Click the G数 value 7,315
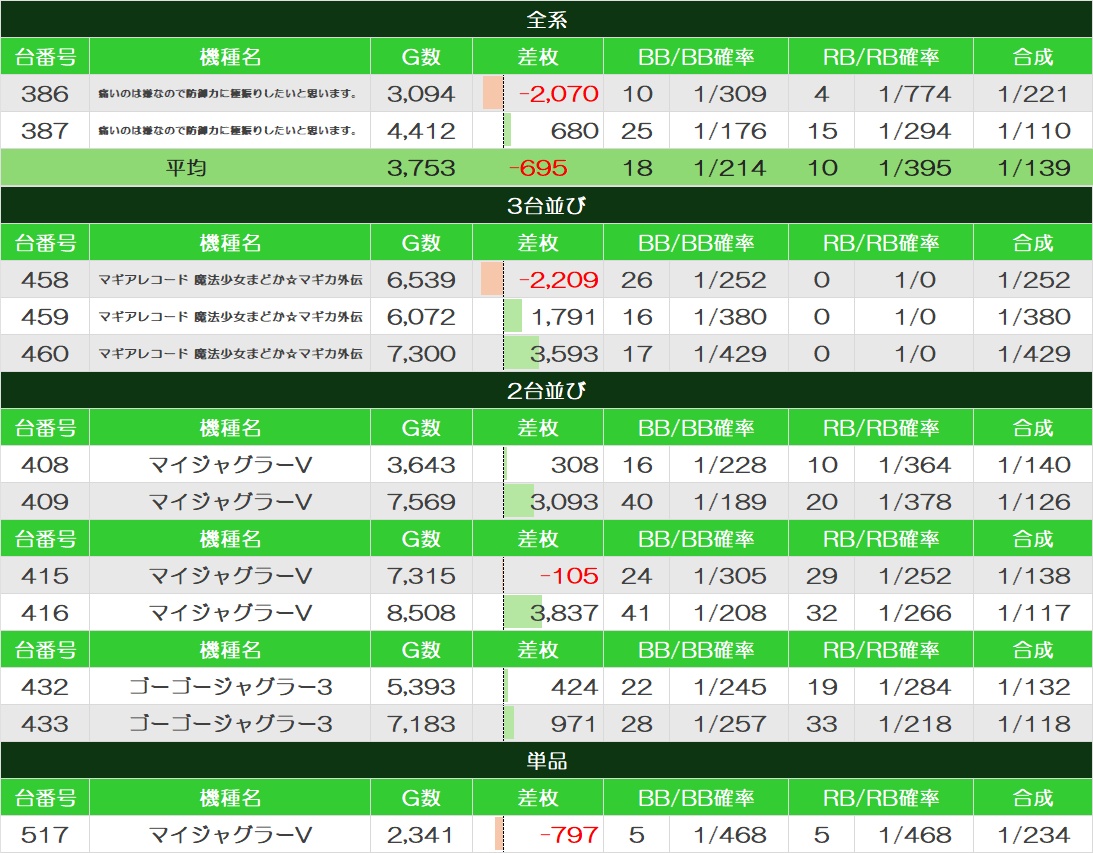1093x853 pixels. [421, 576]
